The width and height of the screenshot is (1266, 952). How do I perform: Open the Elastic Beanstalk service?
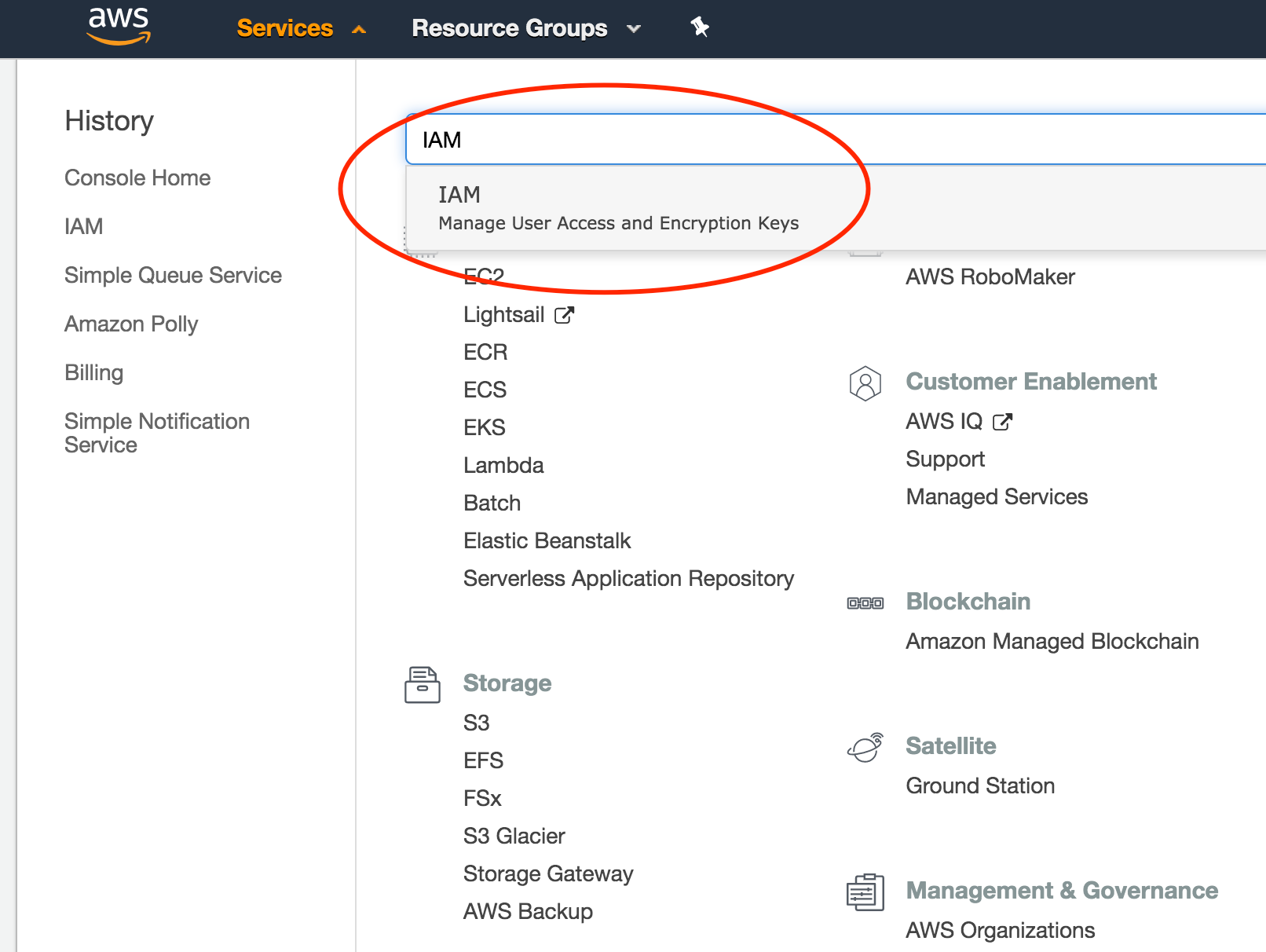pyautogui.click(x=547, y=540)
